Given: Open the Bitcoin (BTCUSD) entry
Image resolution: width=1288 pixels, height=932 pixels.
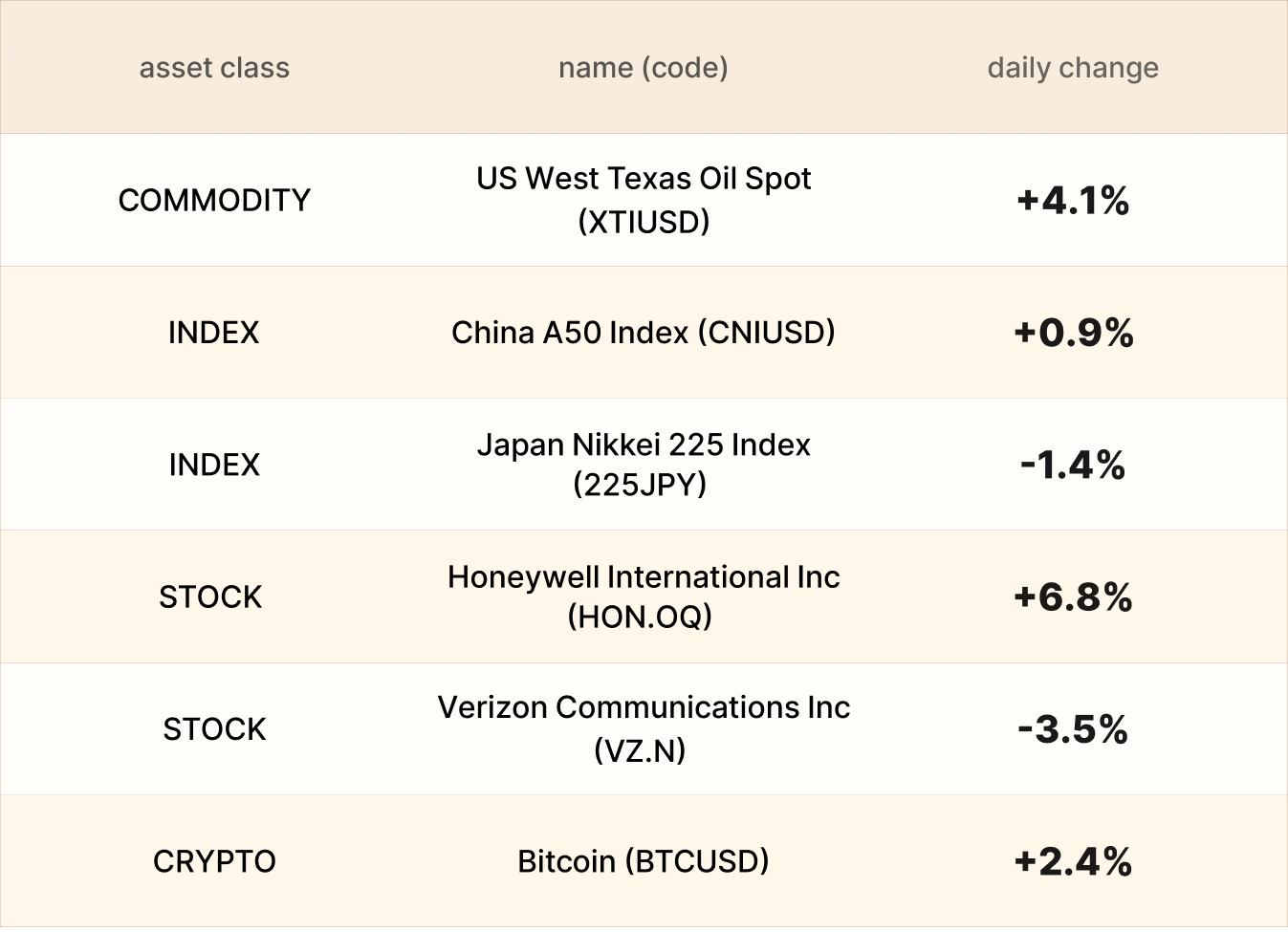Looking at the screenshot, I should pos(643,861).
